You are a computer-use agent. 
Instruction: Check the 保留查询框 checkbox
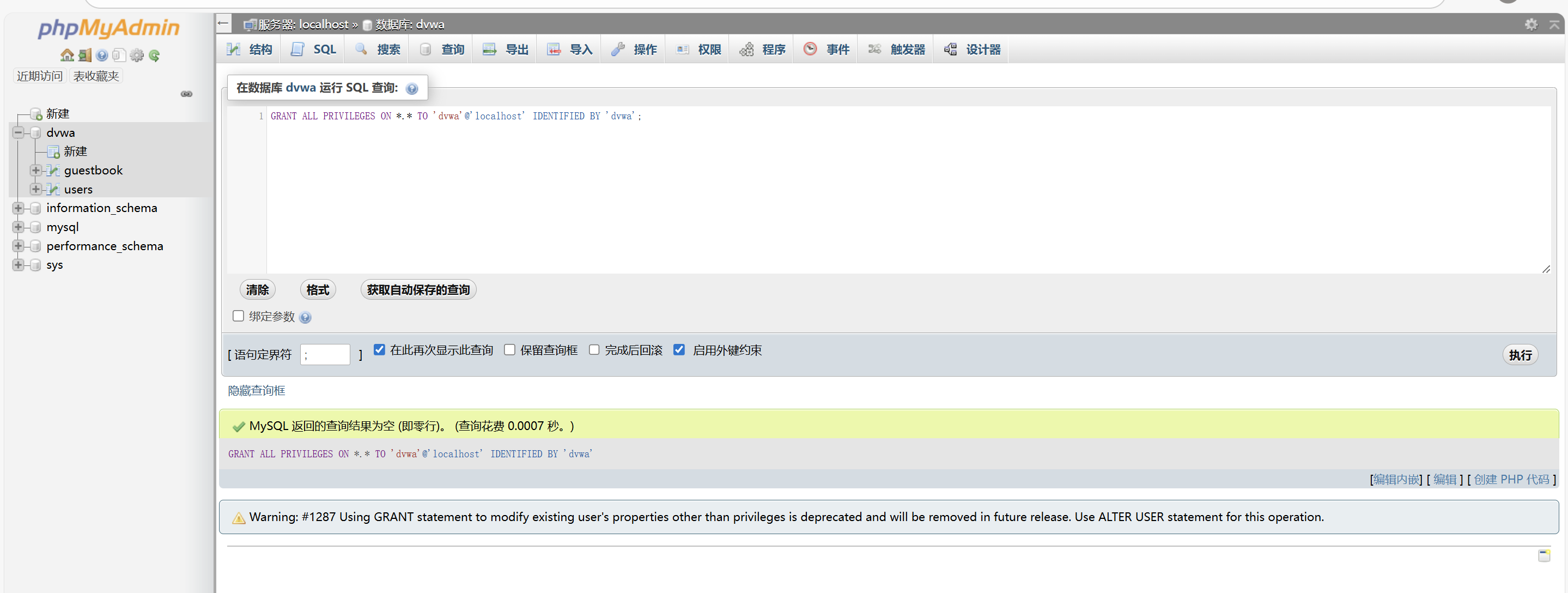pos(509,349)
